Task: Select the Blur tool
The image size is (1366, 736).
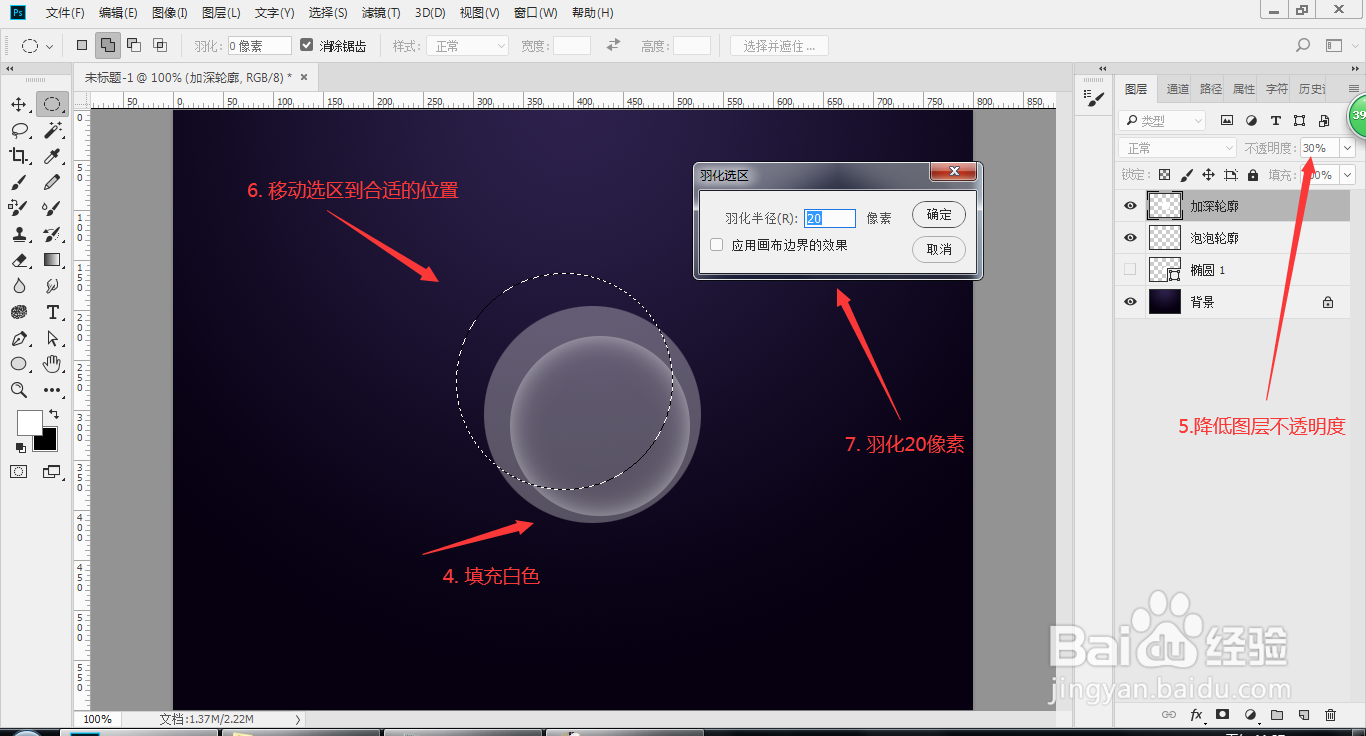Action: point(19,286)
